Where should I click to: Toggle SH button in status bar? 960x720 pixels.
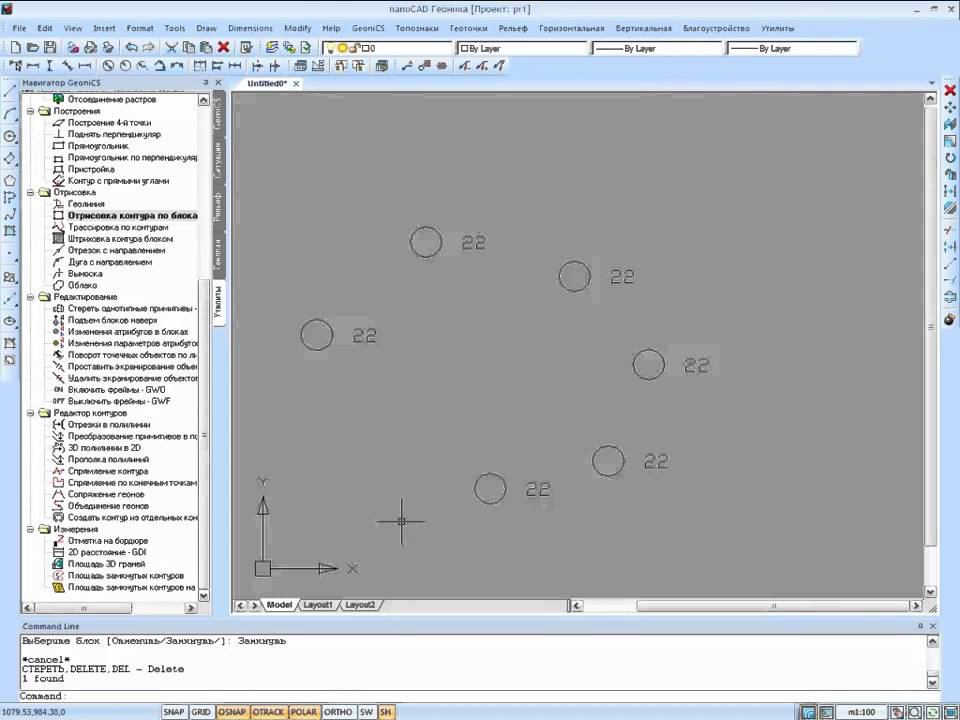(385, 712)
